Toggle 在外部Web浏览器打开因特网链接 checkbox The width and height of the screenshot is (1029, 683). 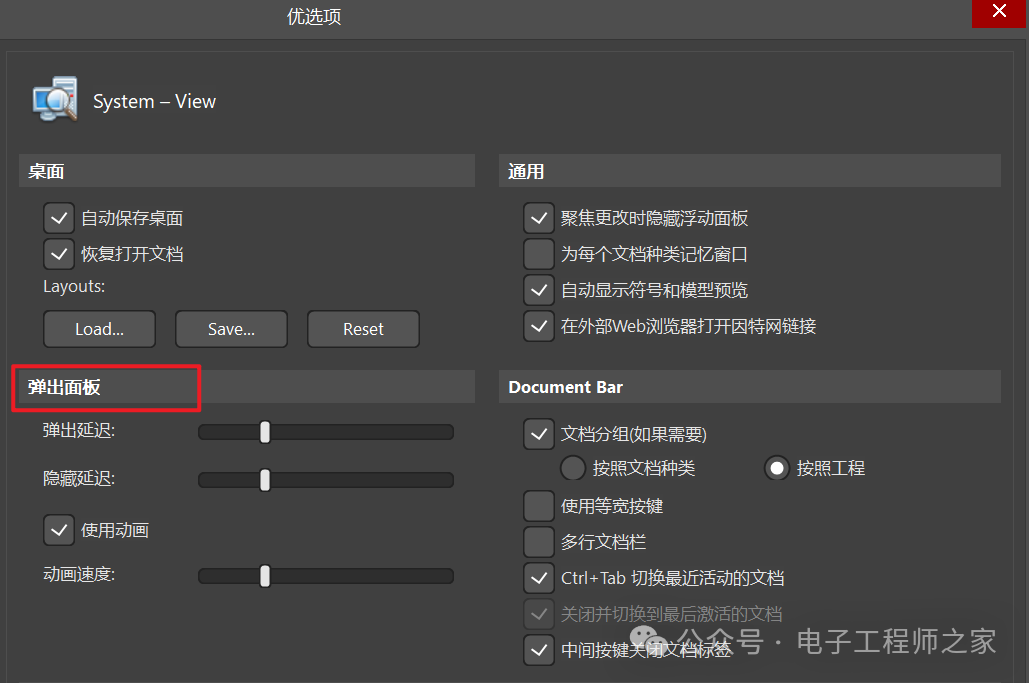[x=539, y=326]
